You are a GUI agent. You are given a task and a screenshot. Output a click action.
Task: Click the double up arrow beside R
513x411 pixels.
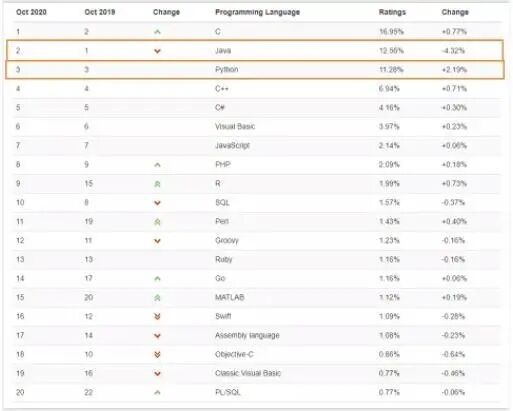tap(157, 184)
